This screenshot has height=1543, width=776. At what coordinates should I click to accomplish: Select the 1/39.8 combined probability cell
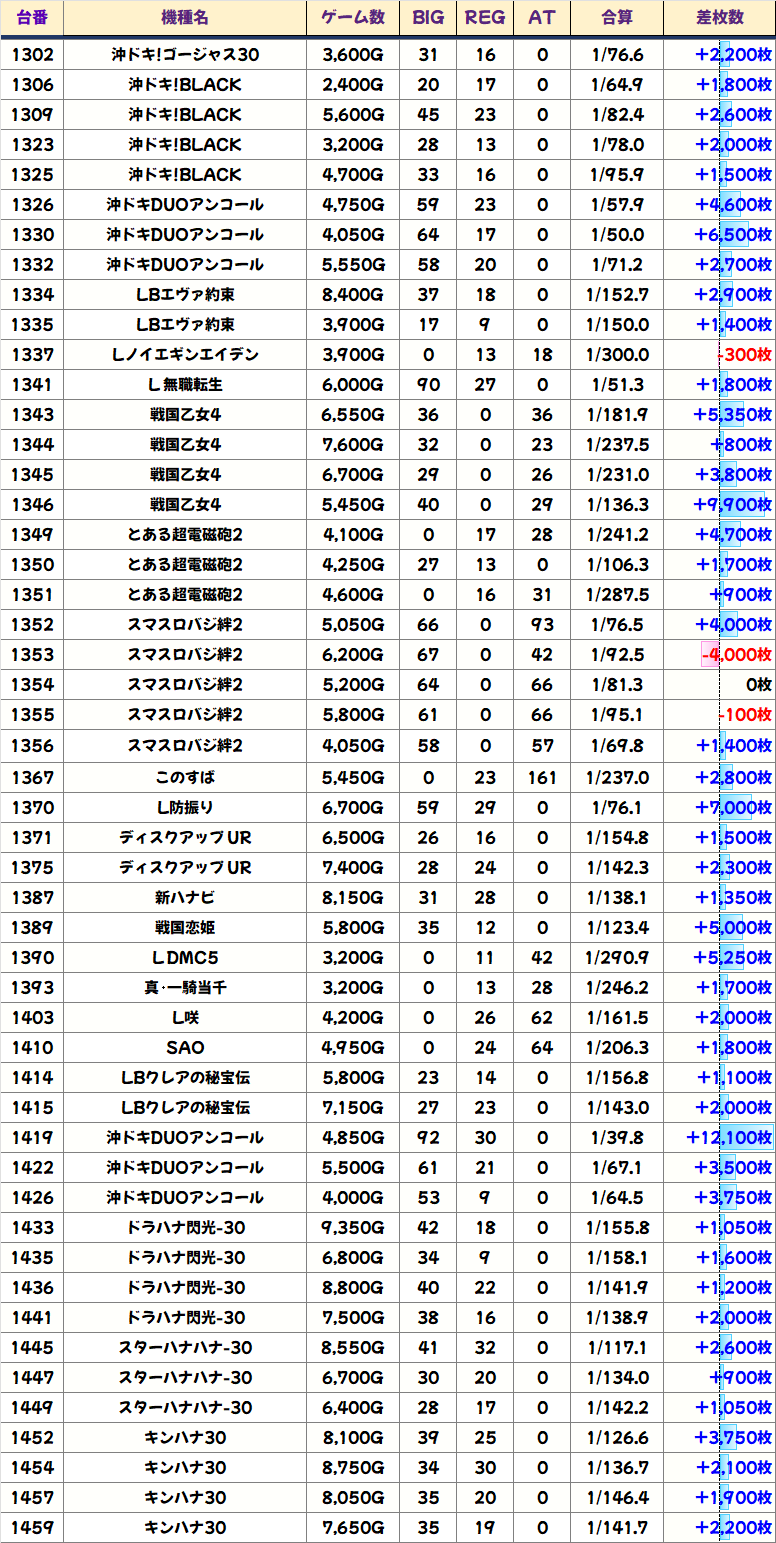tap(617, 1138)
